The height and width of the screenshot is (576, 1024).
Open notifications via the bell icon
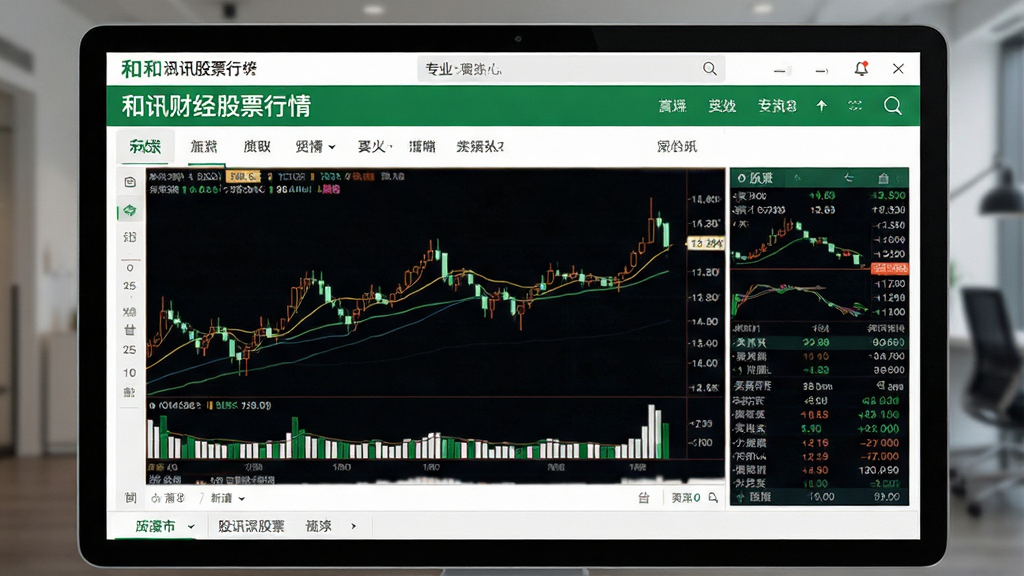pyautogui.click(x=861, y=69)
